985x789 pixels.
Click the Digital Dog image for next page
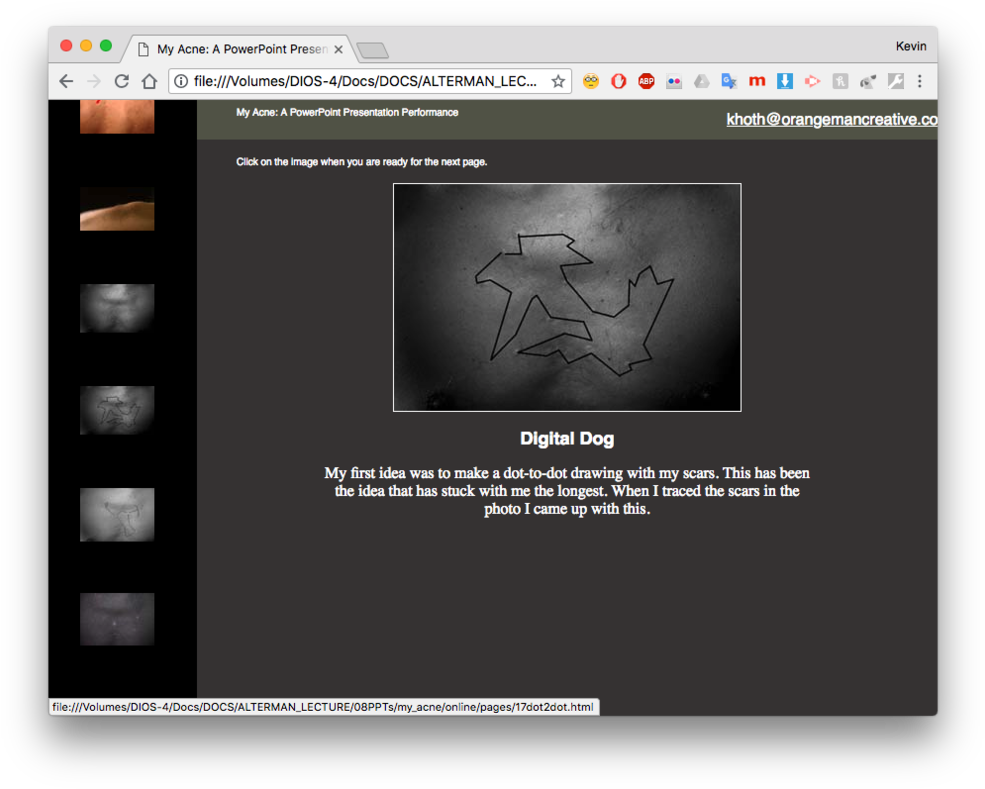click(567, 297)
